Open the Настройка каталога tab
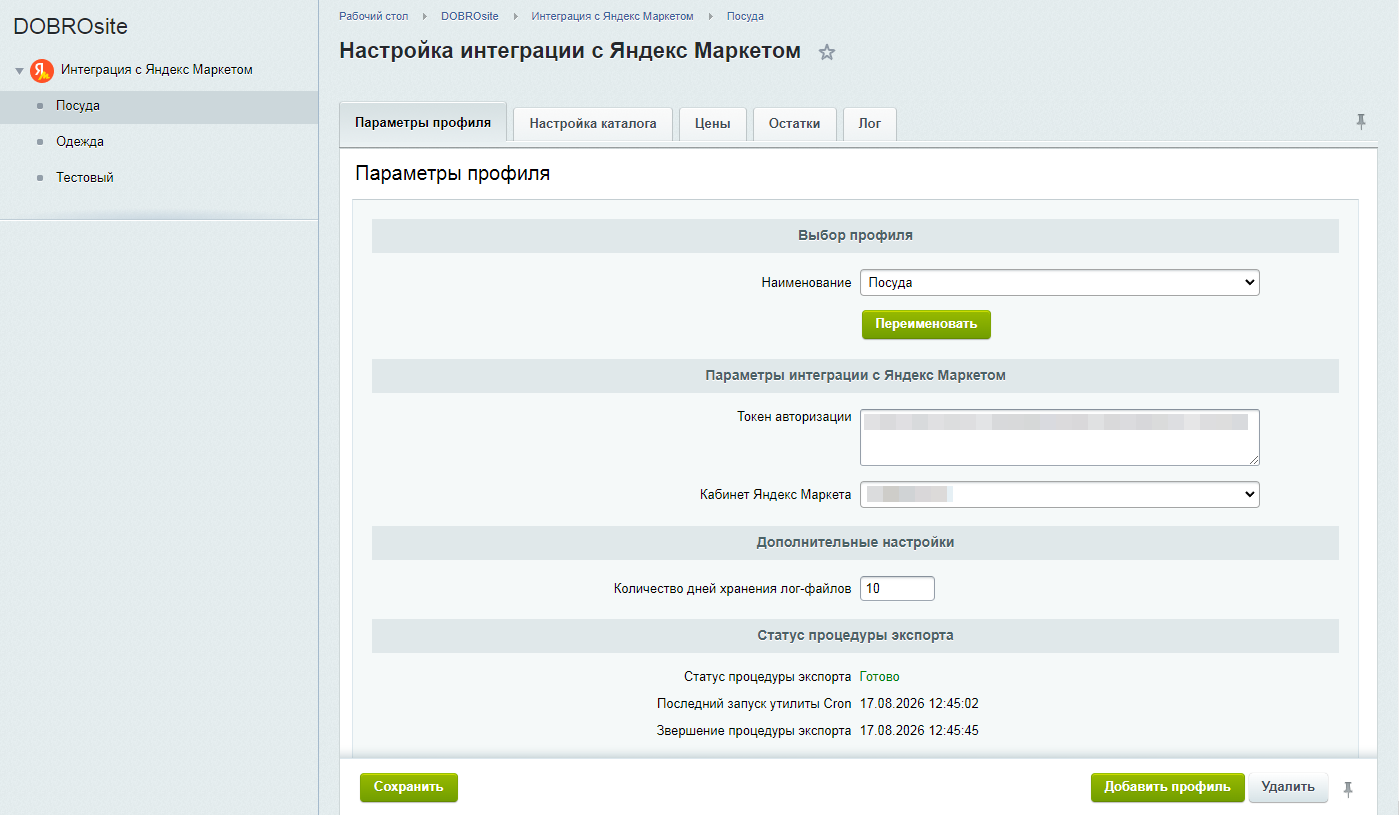1399x815 pixels. click(593, 124)
